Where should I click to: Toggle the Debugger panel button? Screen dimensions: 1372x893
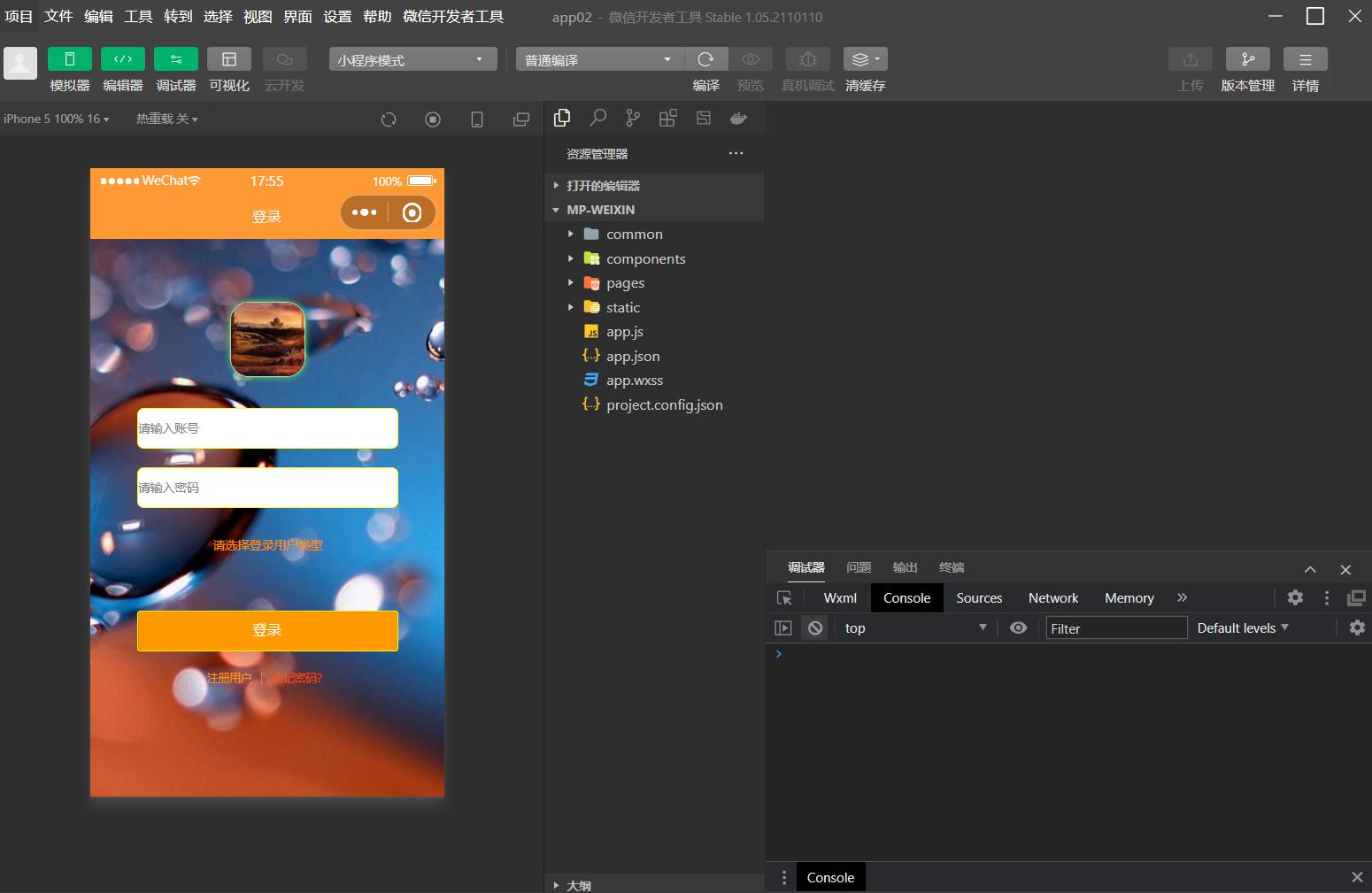click(176, 59)
